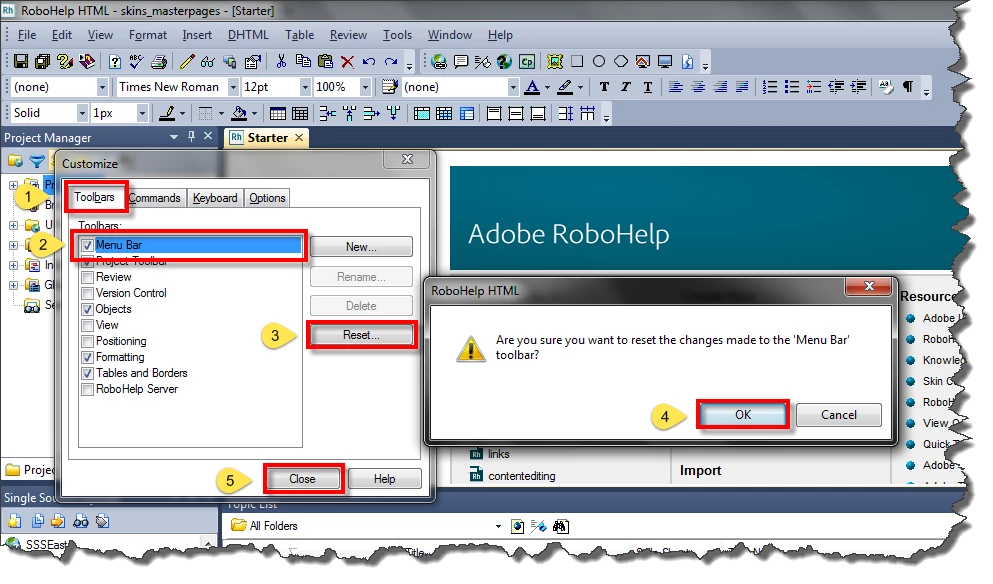
Task: Click the Save All icon
Action: tap(42, 61)
